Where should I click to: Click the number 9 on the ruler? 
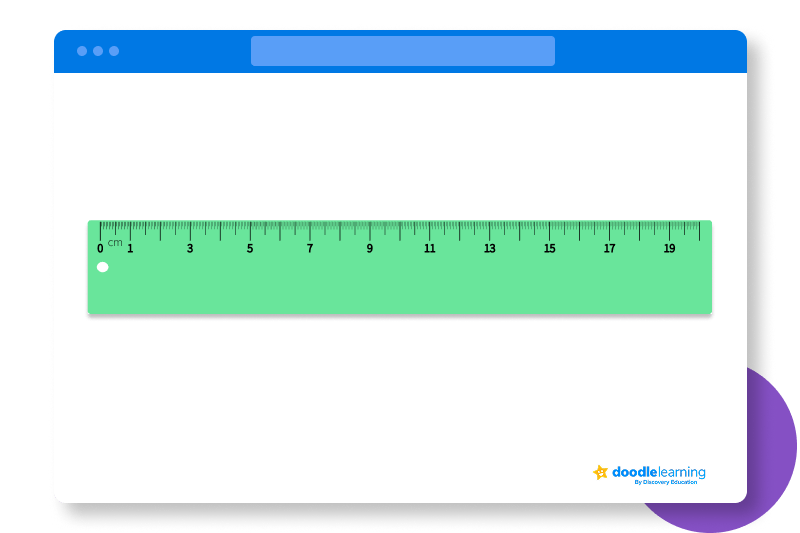(370, 248)
